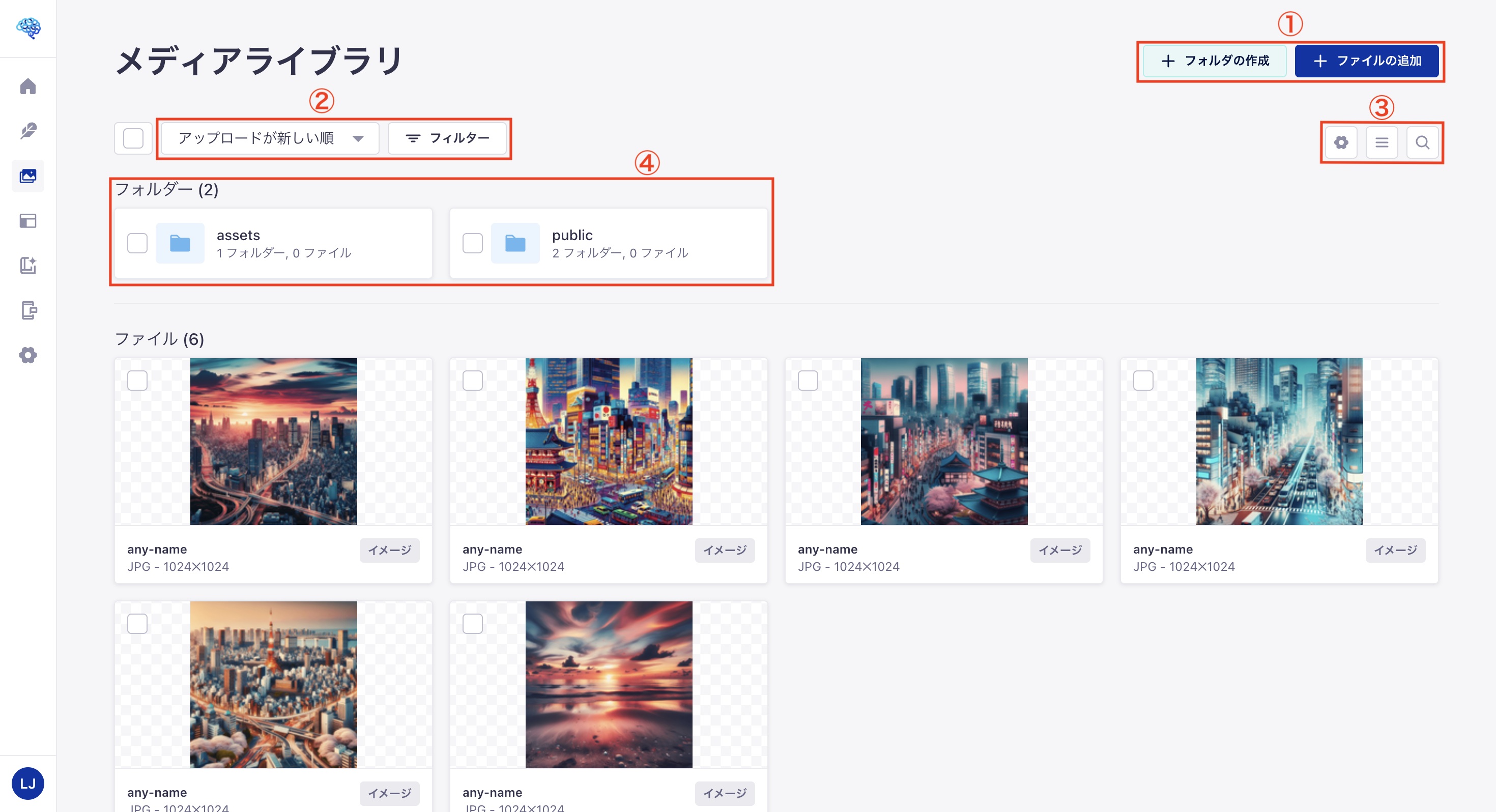Toggle the select-all checkbox next to sorting
Viewport: 1496px width, 812px height.
pyautogui.click(x=133, y=138)
